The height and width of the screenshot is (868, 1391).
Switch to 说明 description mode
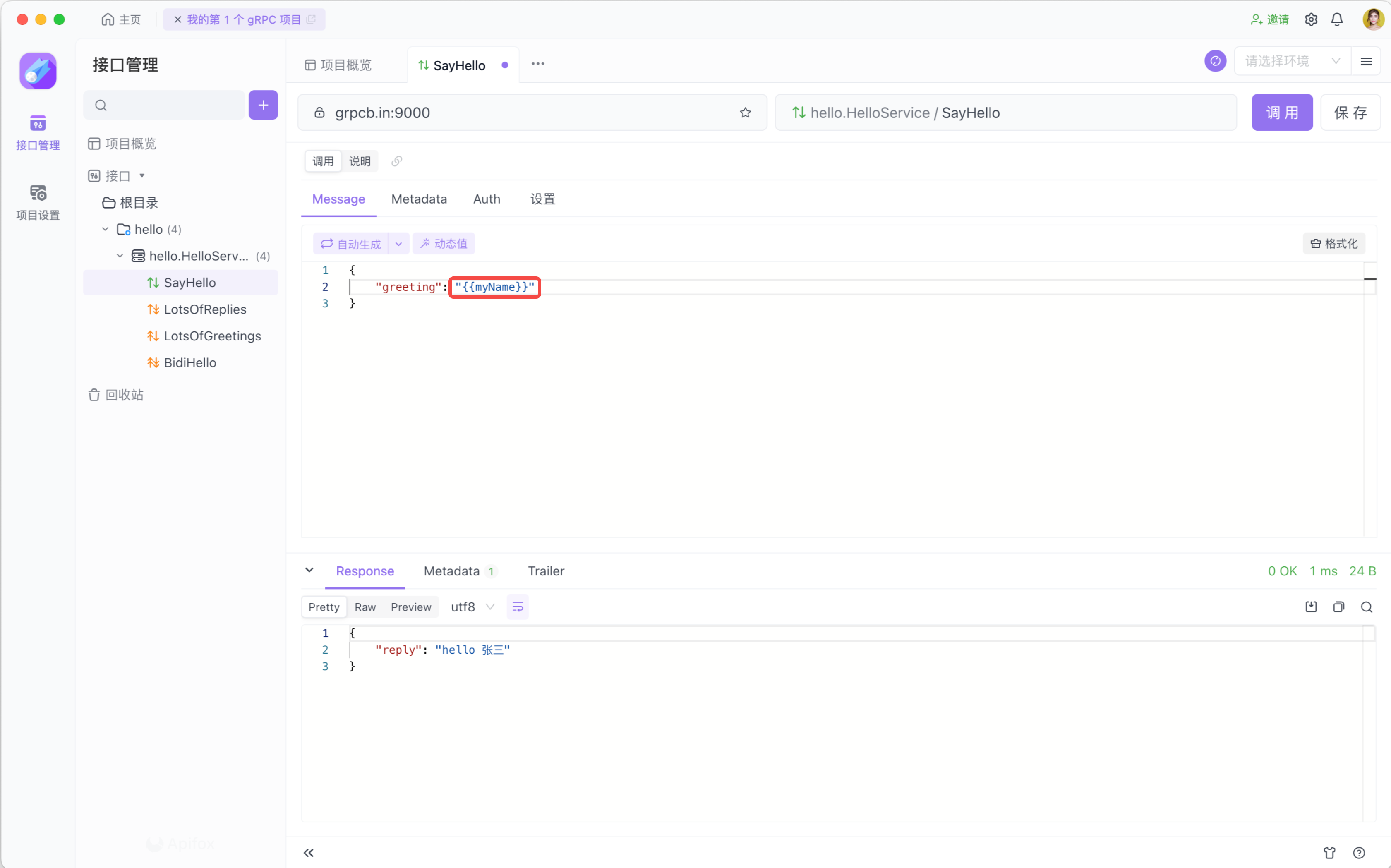click(360, 161)
